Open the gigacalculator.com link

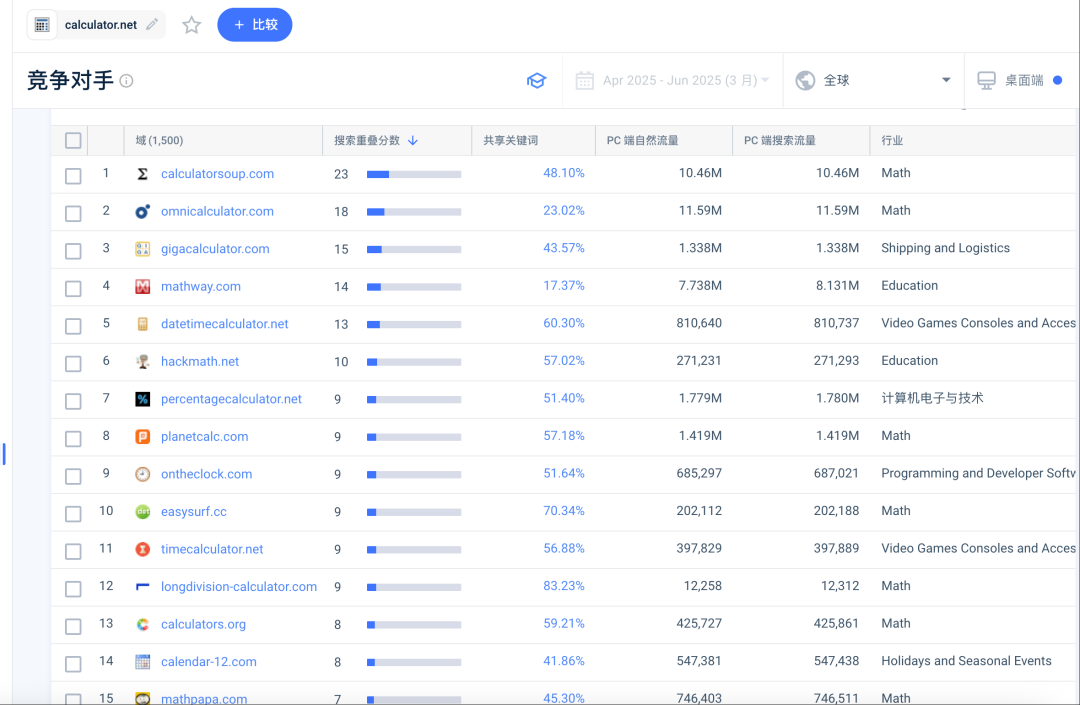(x=215, y=249)
